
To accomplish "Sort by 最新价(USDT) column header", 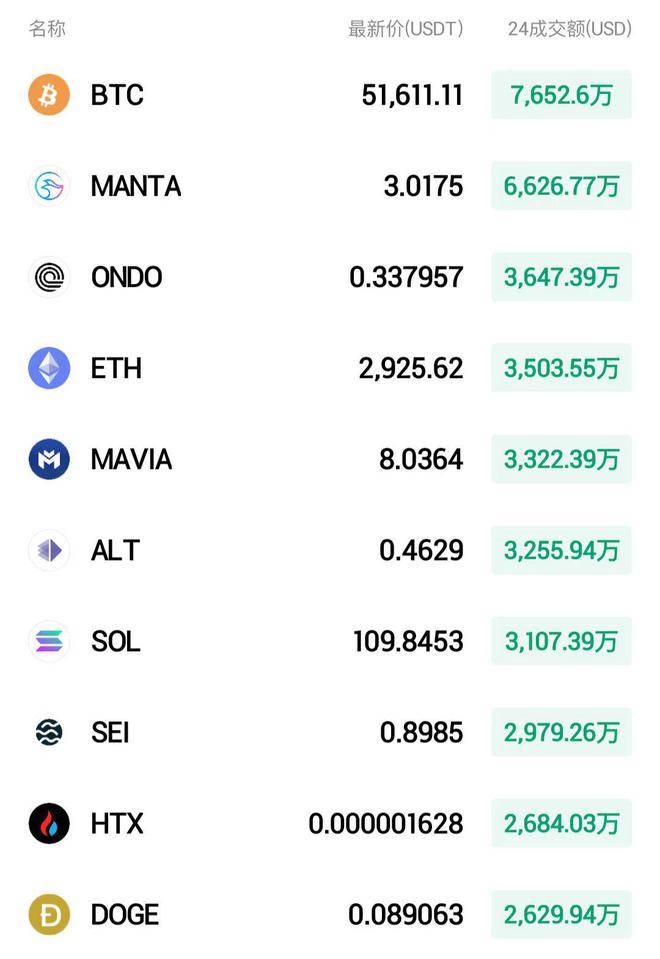I will pos(406,28).
